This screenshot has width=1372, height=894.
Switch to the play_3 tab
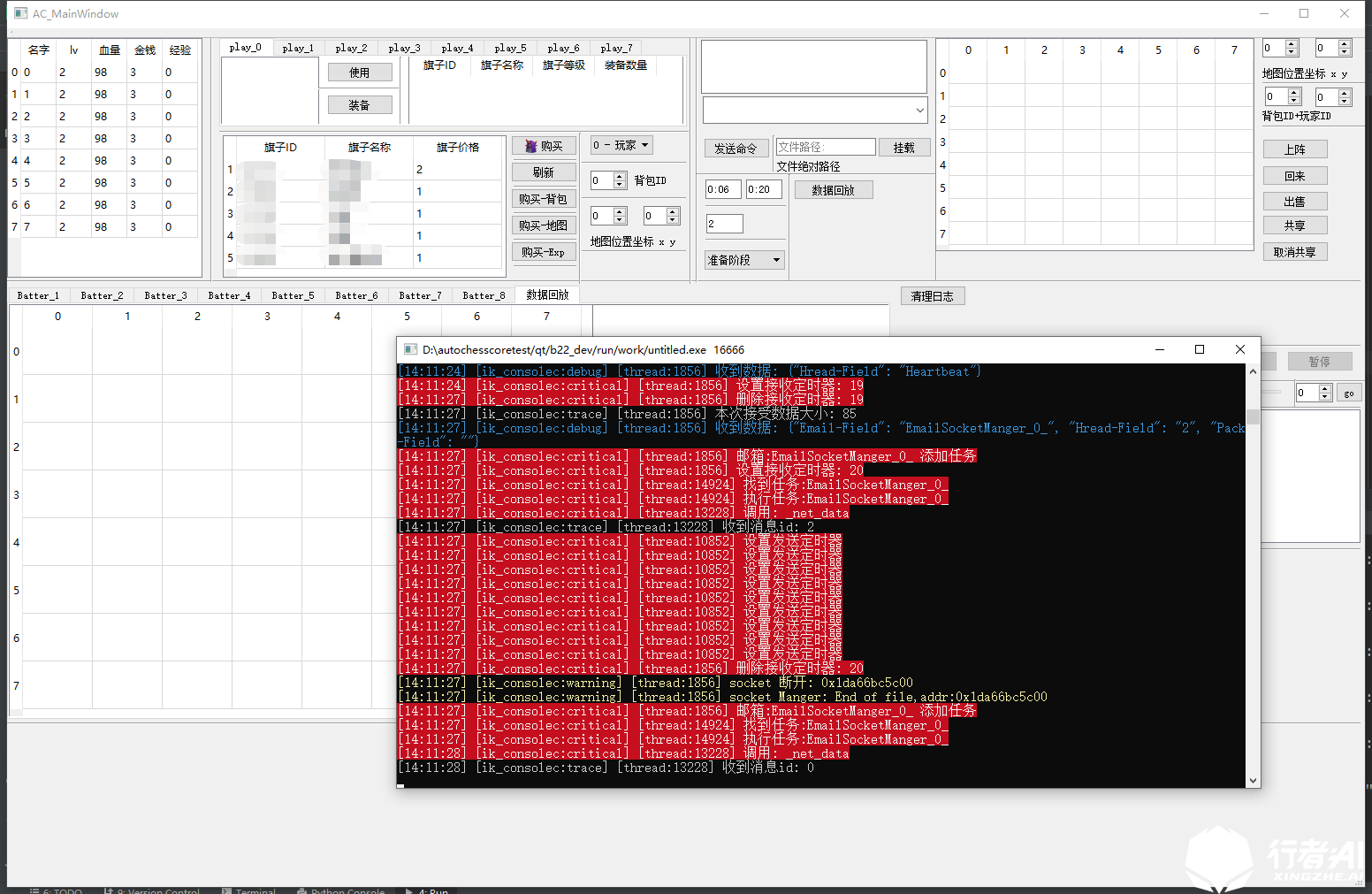click(x=404, y=48)
